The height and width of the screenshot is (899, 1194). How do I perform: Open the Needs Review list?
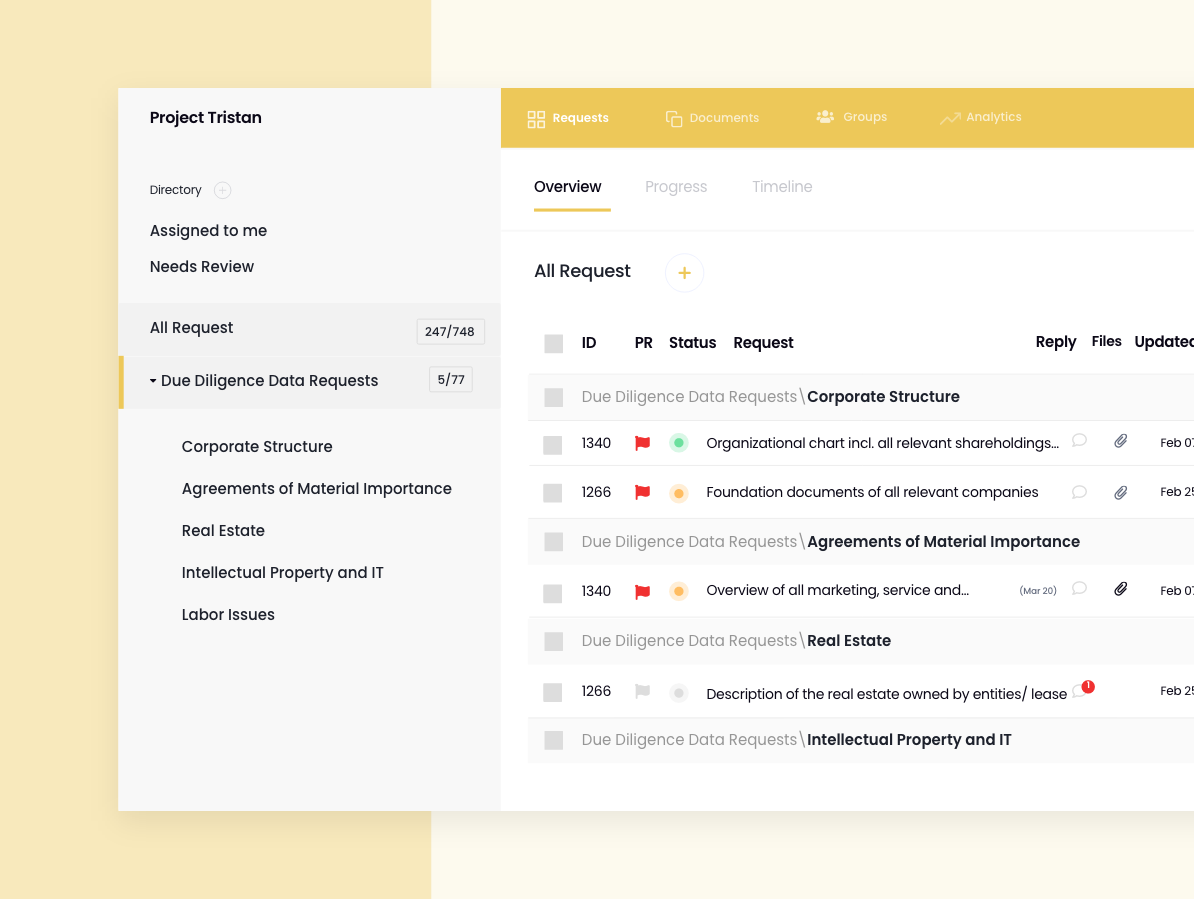pos(202,266)
